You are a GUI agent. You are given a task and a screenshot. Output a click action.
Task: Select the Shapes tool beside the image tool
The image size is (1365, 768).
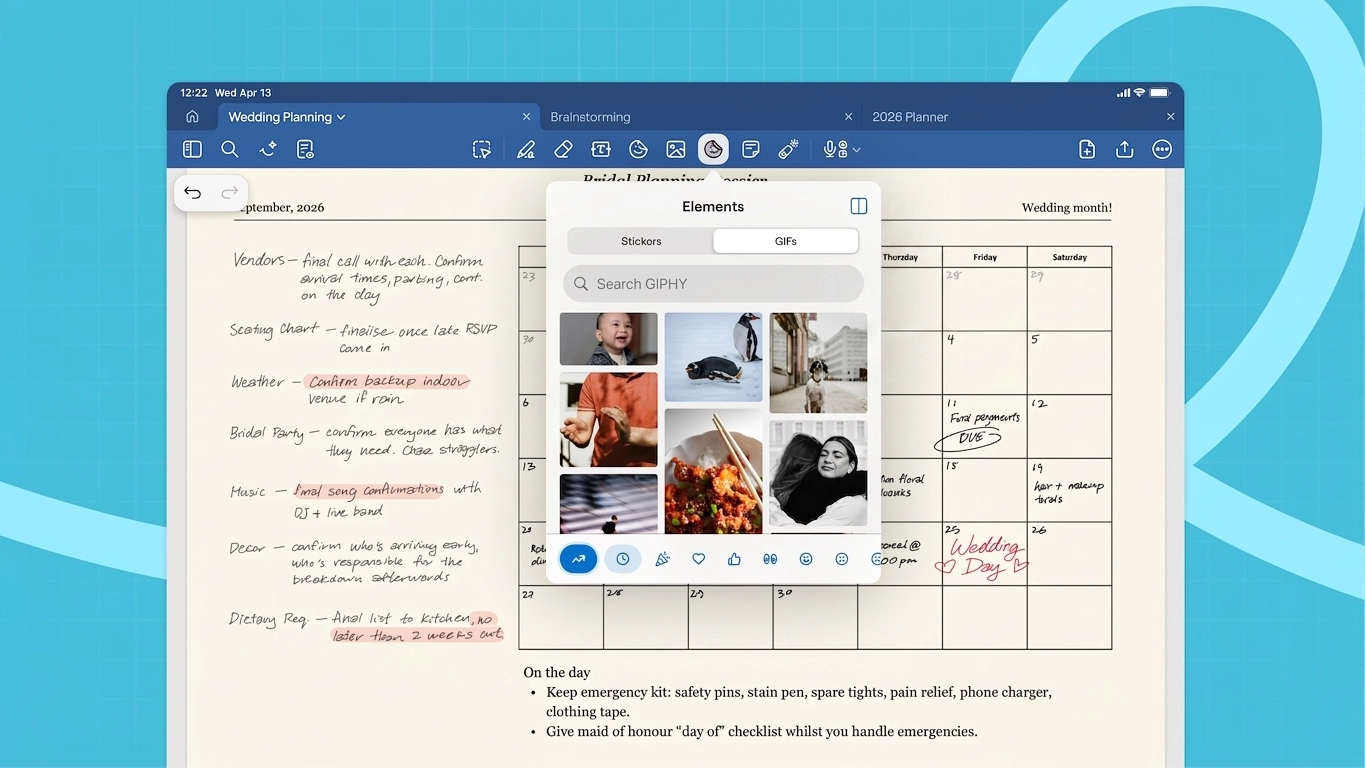[x=638, y=149]
